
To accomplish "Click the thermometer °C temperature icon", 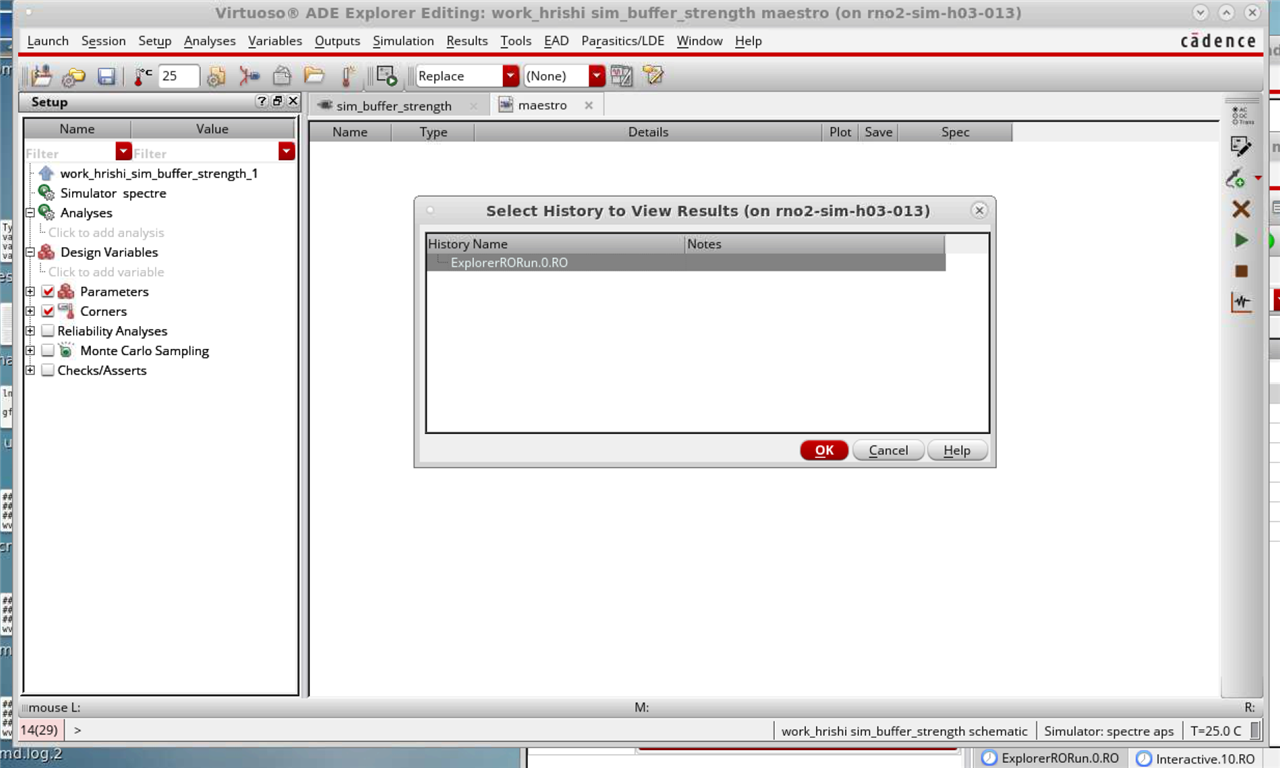I will 143,76.
